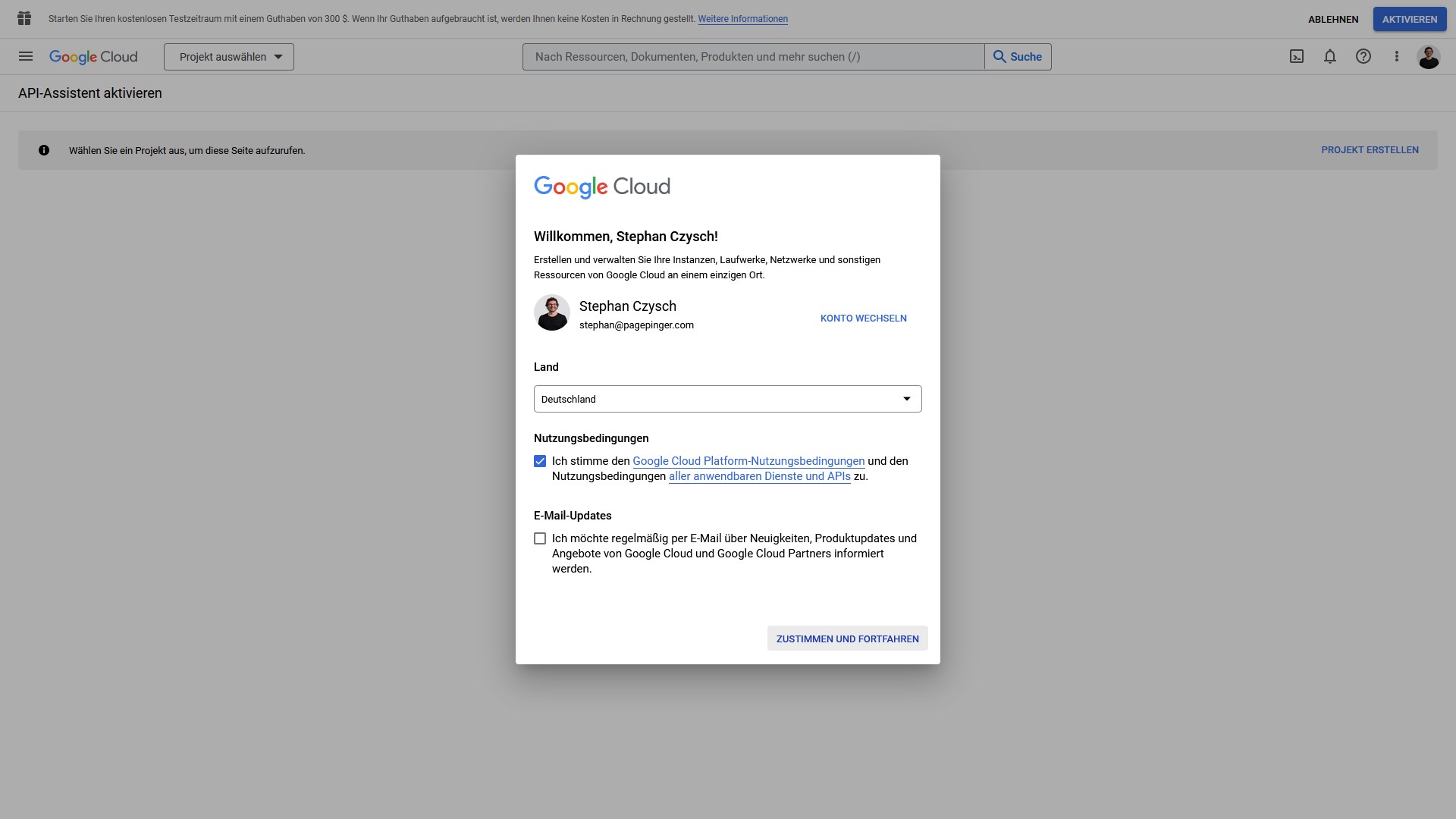Viewport: 1456px width, 819px height.
Task: Activate Cloud Shell terminal icon
Action: [1297, 56]
